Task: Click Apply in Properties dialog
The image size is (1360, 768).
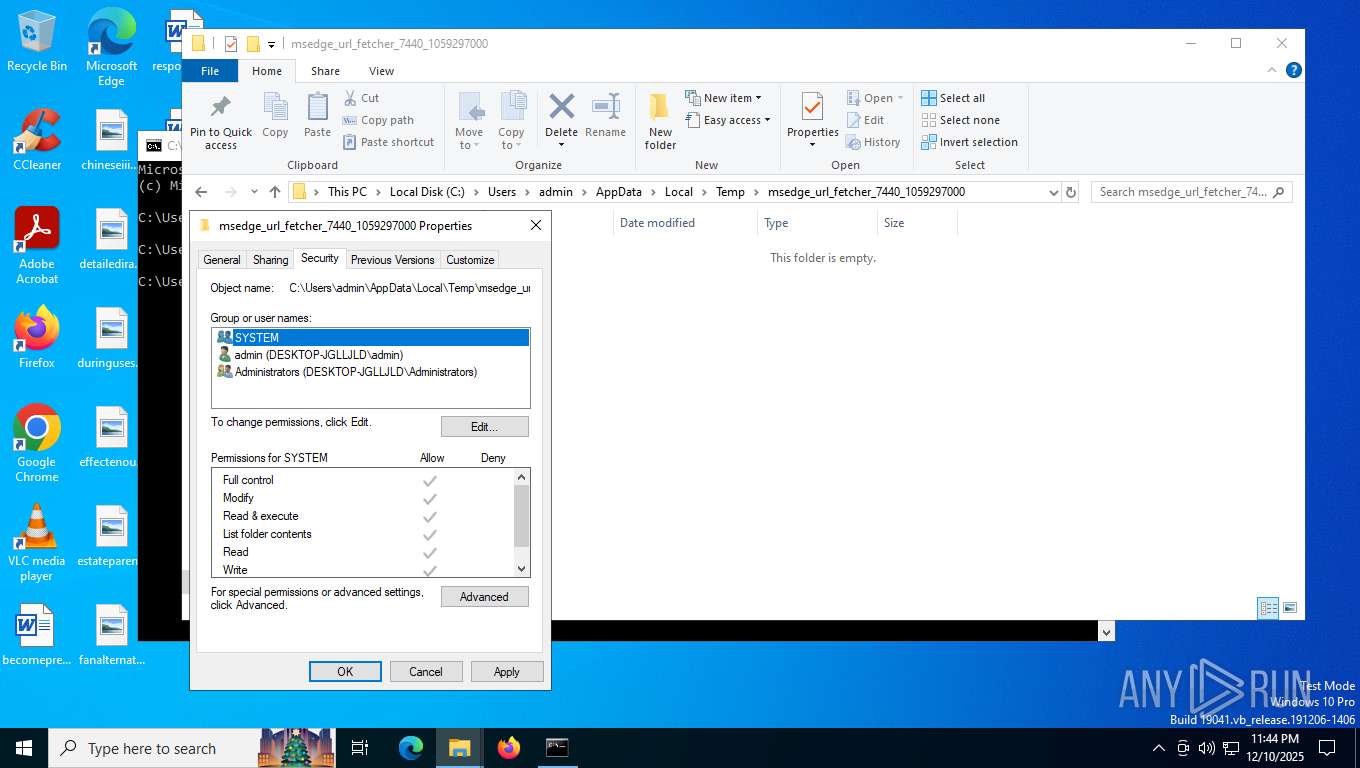Action: (507, 672)
